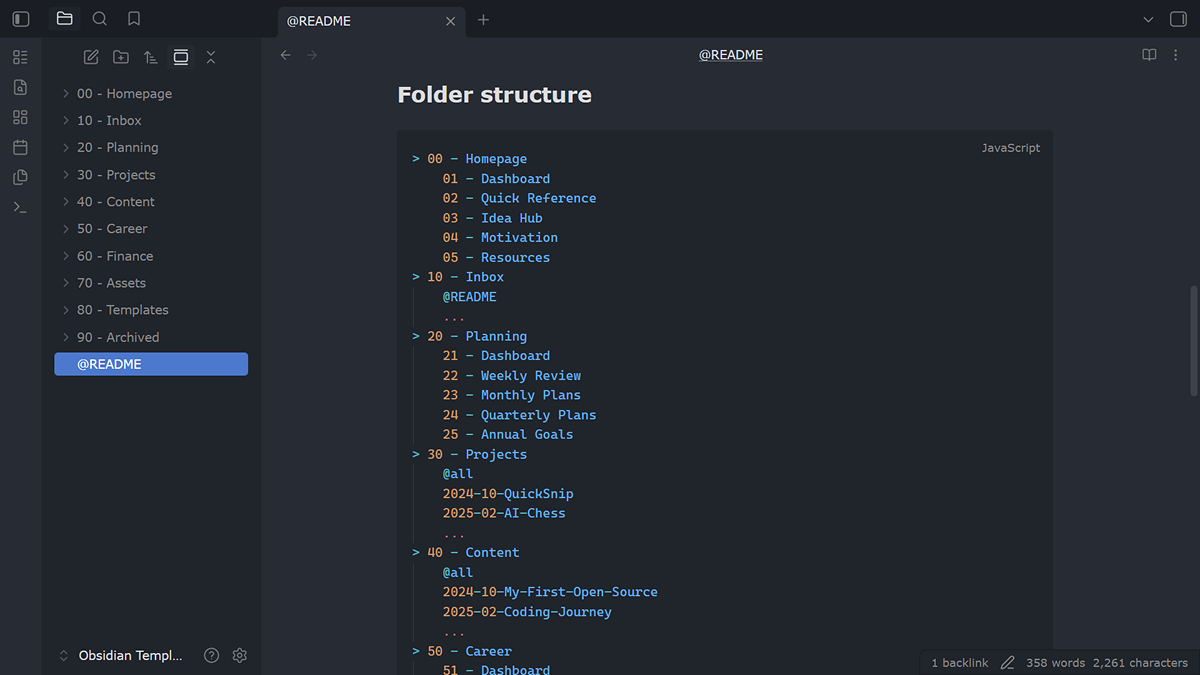Click code line 2024-10-My-First-Open-Source
This screenshot has width=1200, height=675.
coord(550,592)
